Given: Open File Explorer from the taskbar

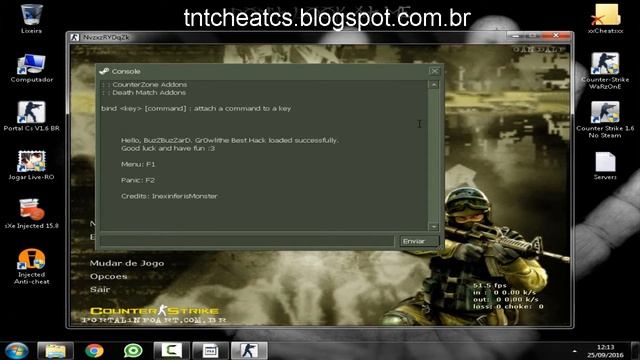Looking at the screenshot, I should [56, 351].
